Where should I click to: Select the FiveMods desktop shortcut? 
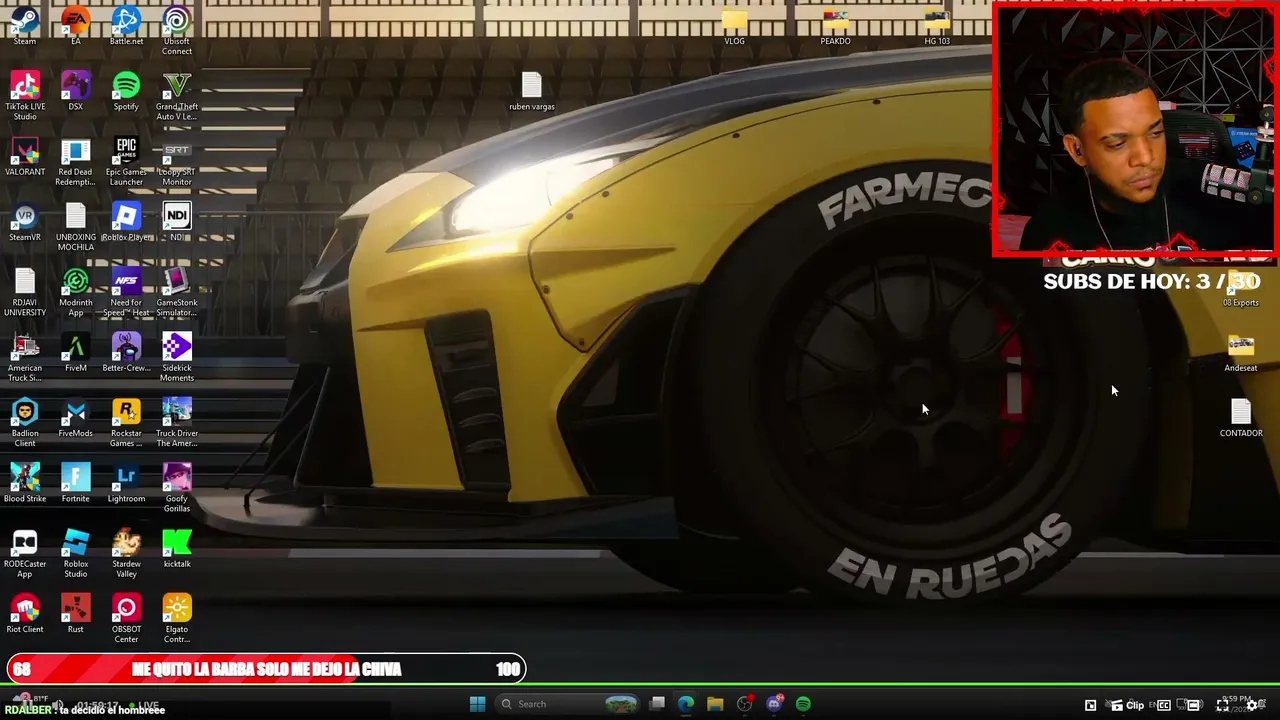tap(76, 418)
